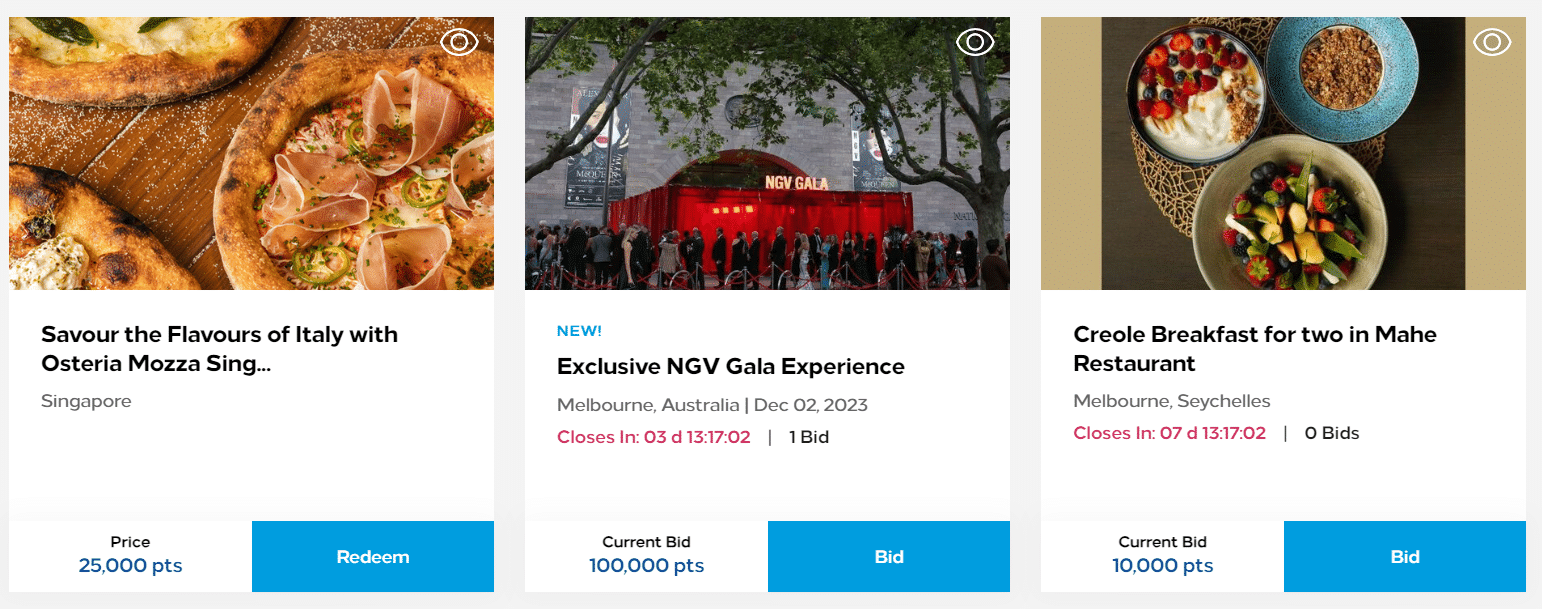Place a bid on Creole Breakfast

point(1405,557)
